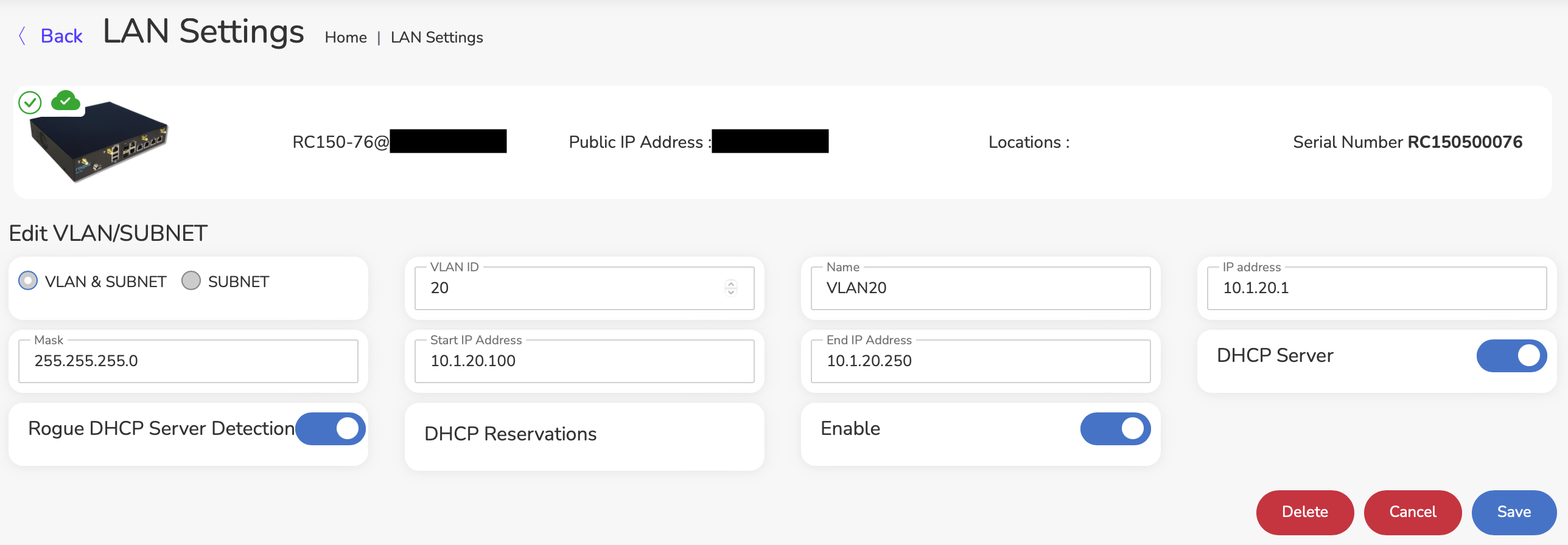Select the SUBNET radio button
The width and height of the screenshot is (1568, 545).
point(191,281)
